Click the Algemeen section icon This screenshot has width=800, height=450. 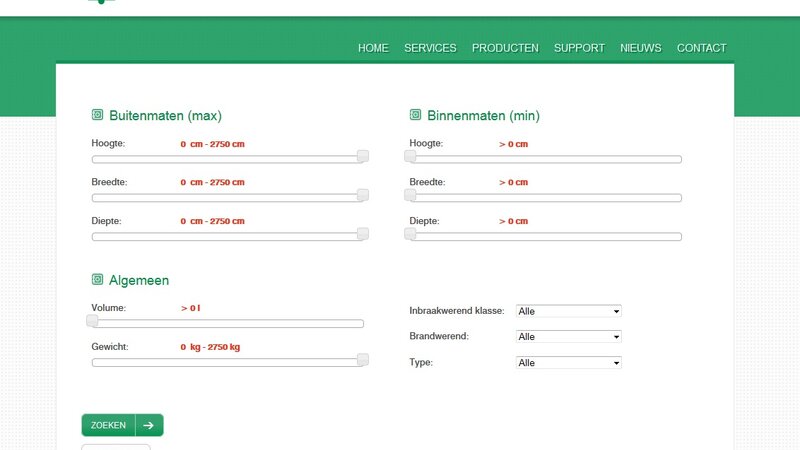(98, 280)
